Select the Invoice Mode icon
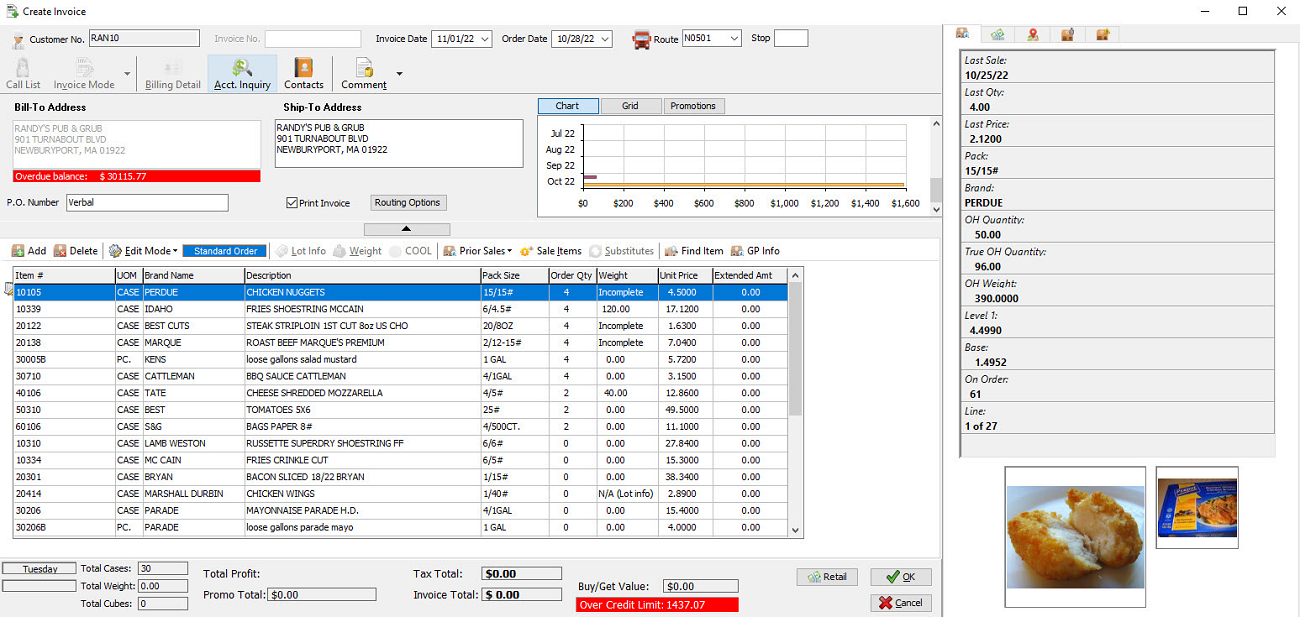Viewport: 1300px width, 617px height. tap(85, 72)
